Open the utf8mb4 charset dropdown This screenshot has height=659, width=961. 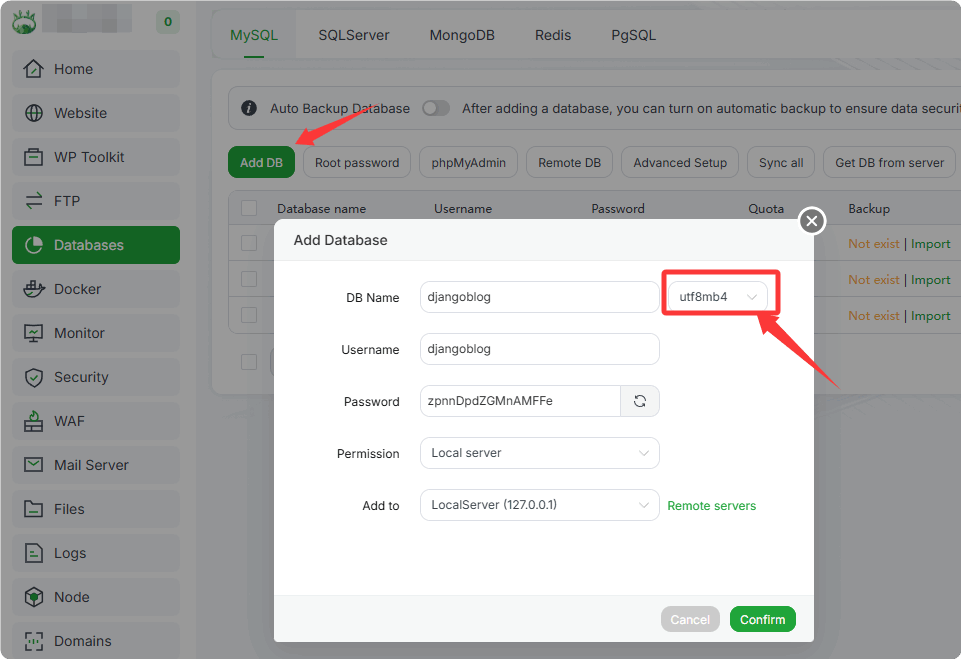[717, 297]
